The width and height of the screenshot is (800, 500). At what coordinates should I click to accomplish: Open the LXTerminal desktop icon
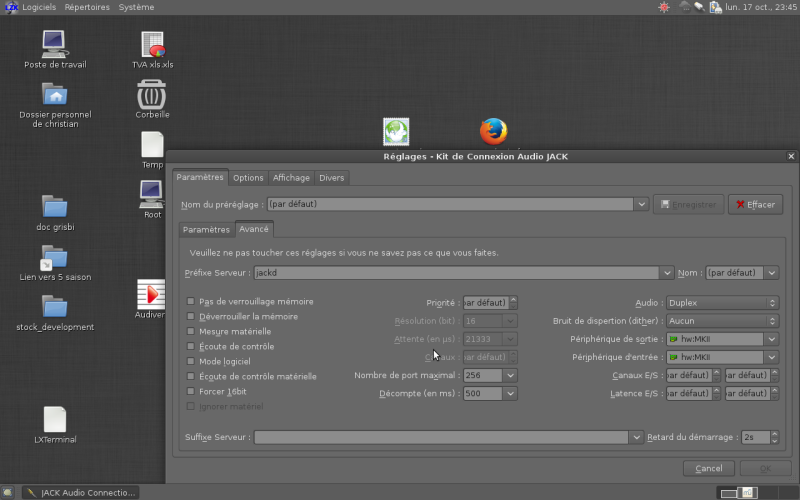[55, 420]
